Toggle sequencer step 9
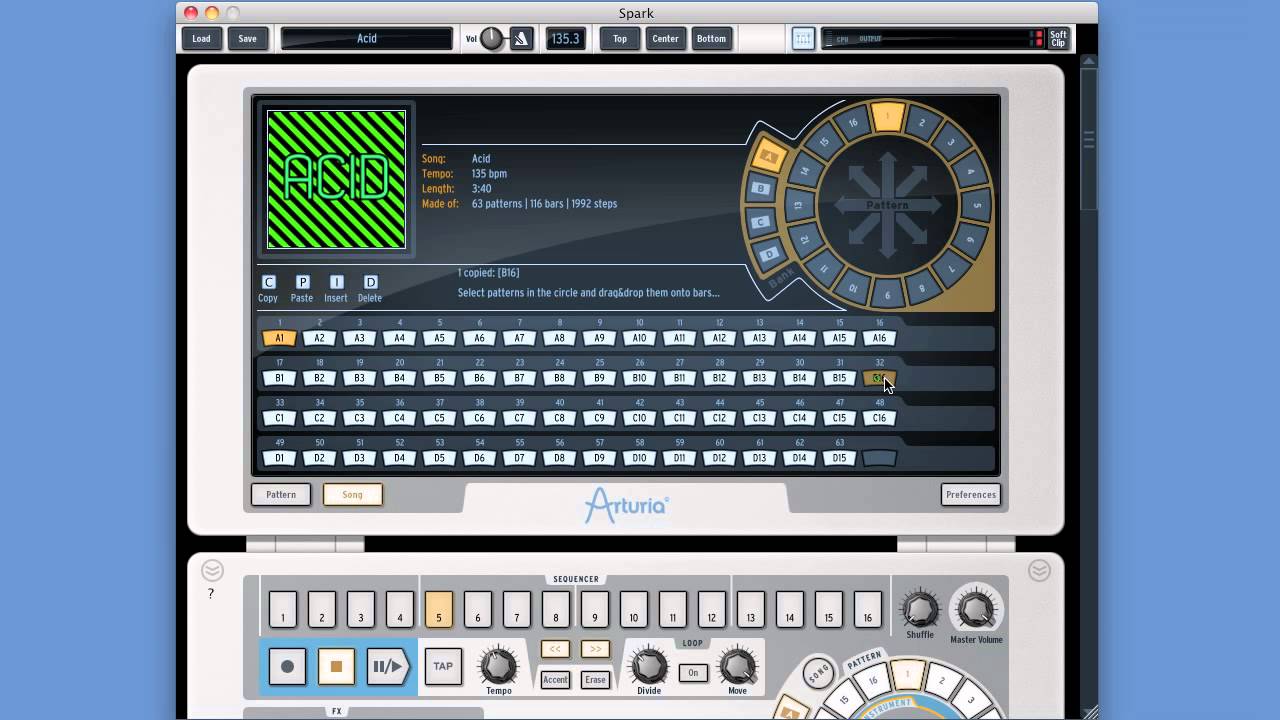Image resolution: width=1280 pixels, height=720 pixels. [x=594, y=609]
